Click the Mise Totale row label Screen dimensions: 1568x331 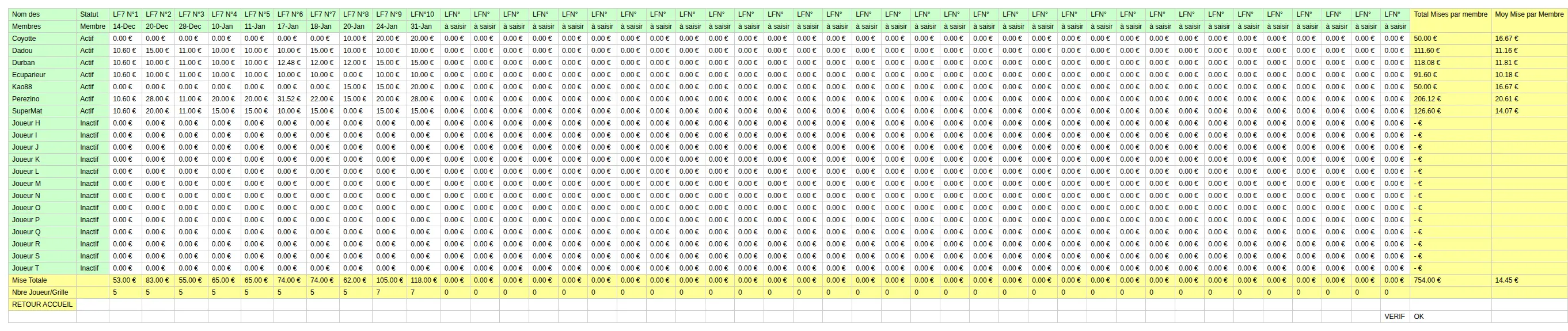pyautogui.click(x=42, y=280)
